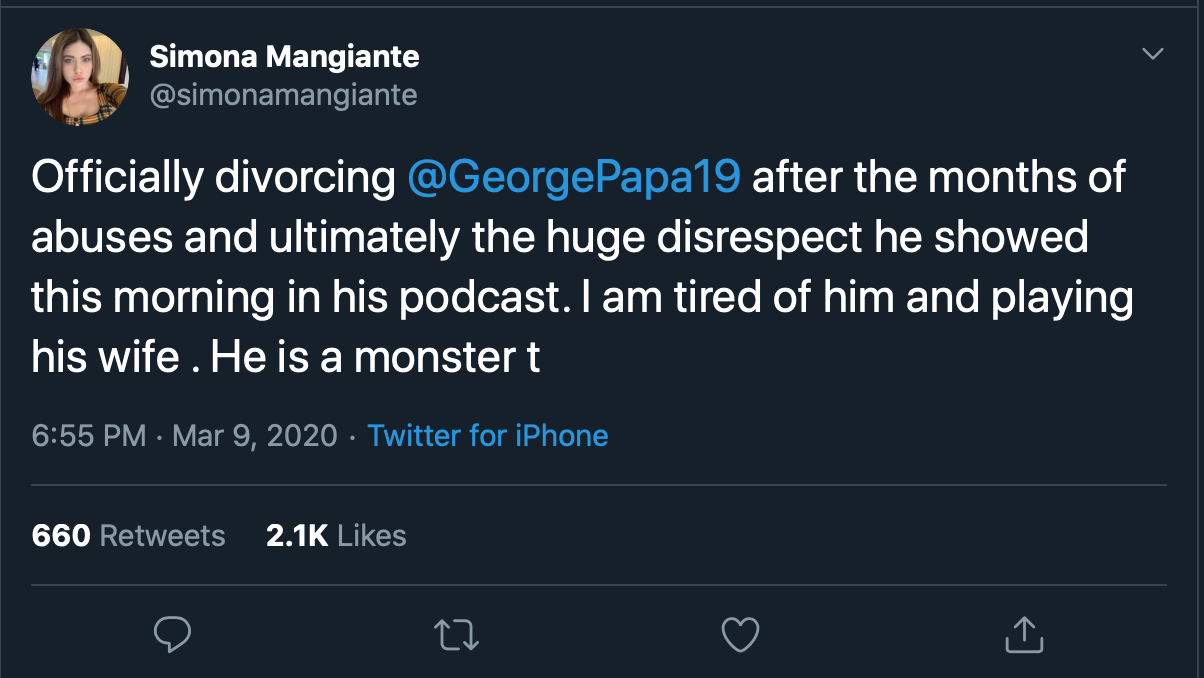The image size is (1204, 678).
Task: Open the Twitter for iPhone source link
Action: pyautogui.click(x=487, y=436)
